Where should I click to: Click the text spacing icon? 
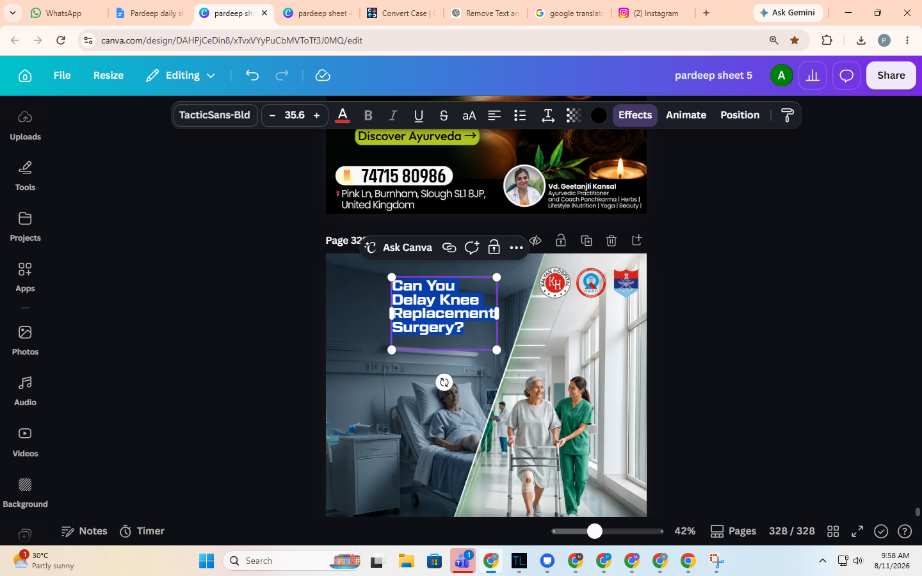(x=547, y=115)
